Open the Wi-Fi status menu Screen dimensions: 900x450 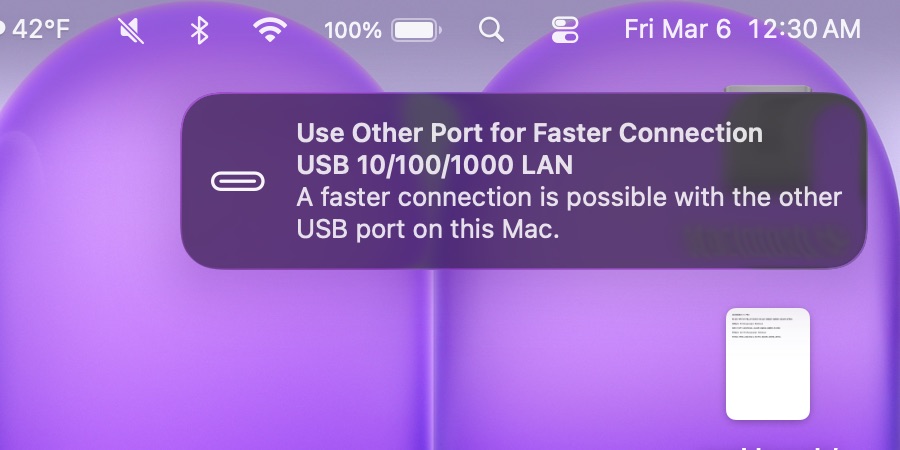[270, 29]
